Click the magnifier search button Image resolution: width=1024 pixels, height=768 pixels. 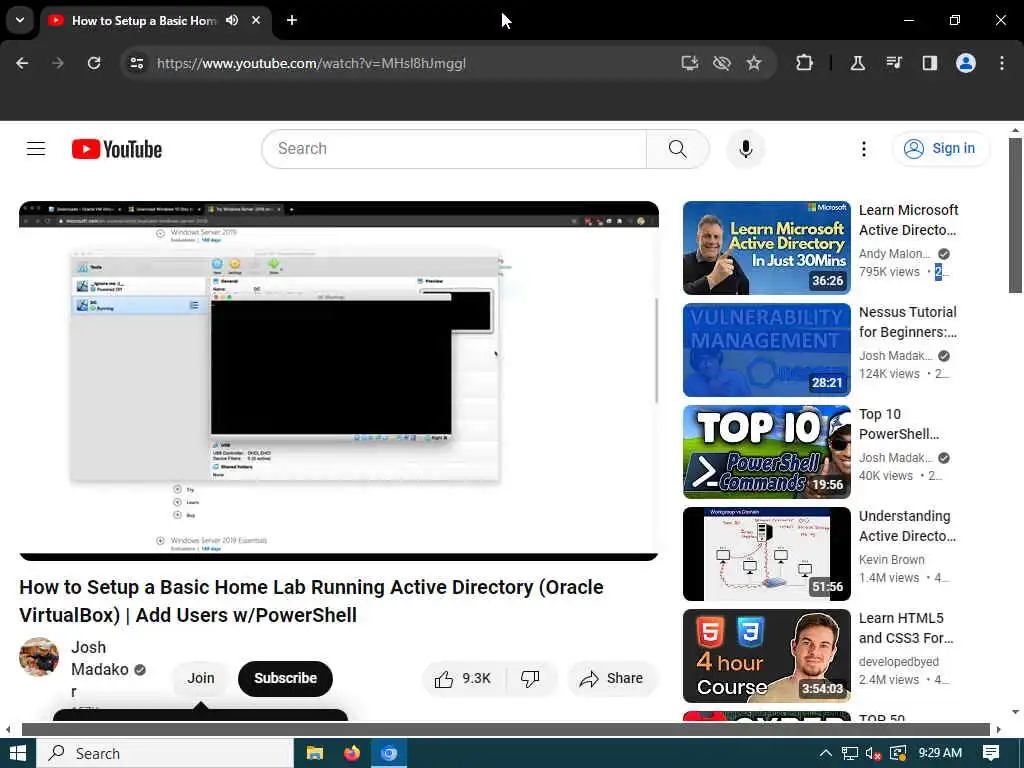pyautogui.click(x=677, y=149)
